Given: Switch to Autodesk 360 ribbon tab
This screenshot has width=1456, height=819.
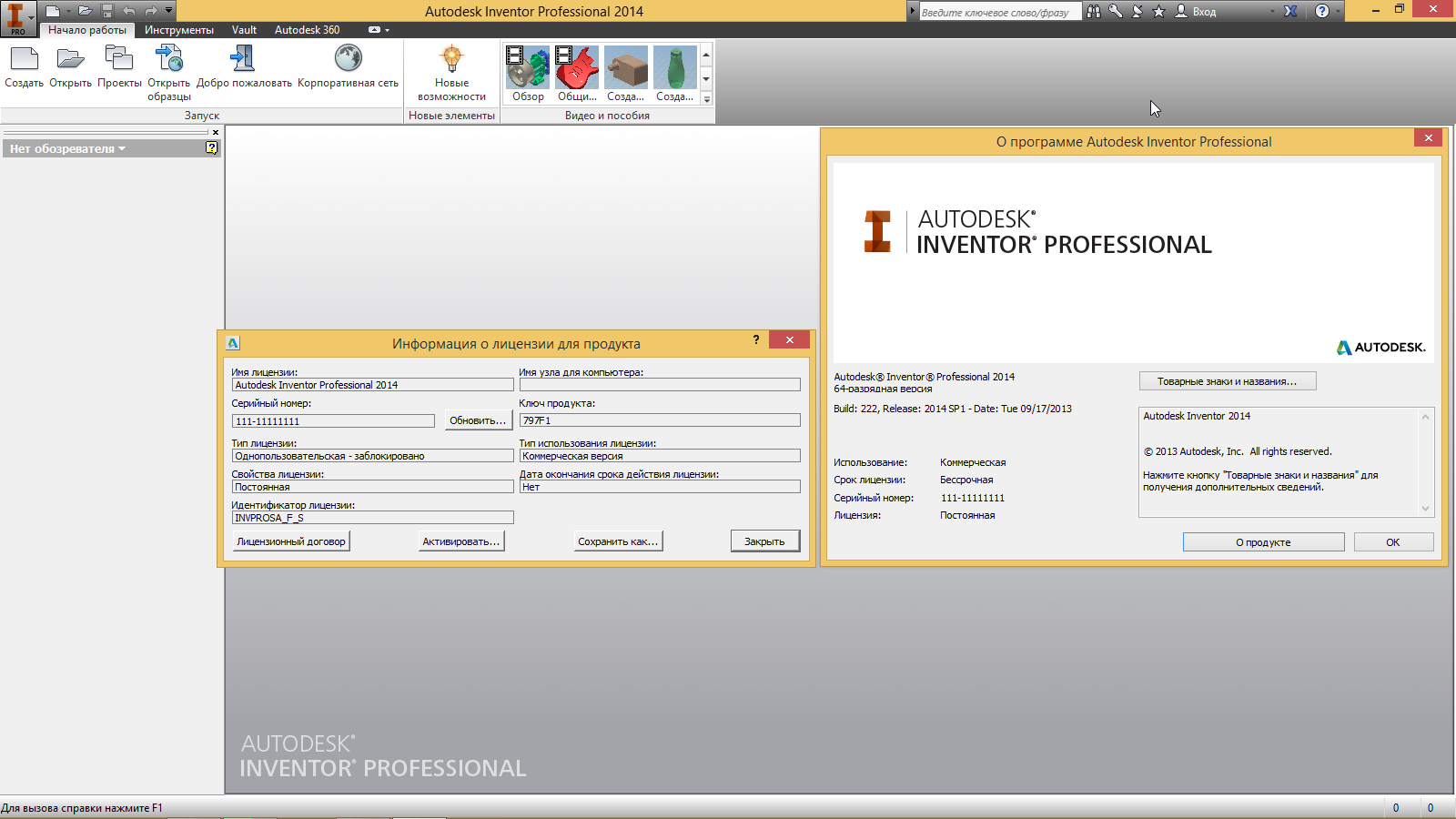Looking at the screenshot, I should click(308, 30).
